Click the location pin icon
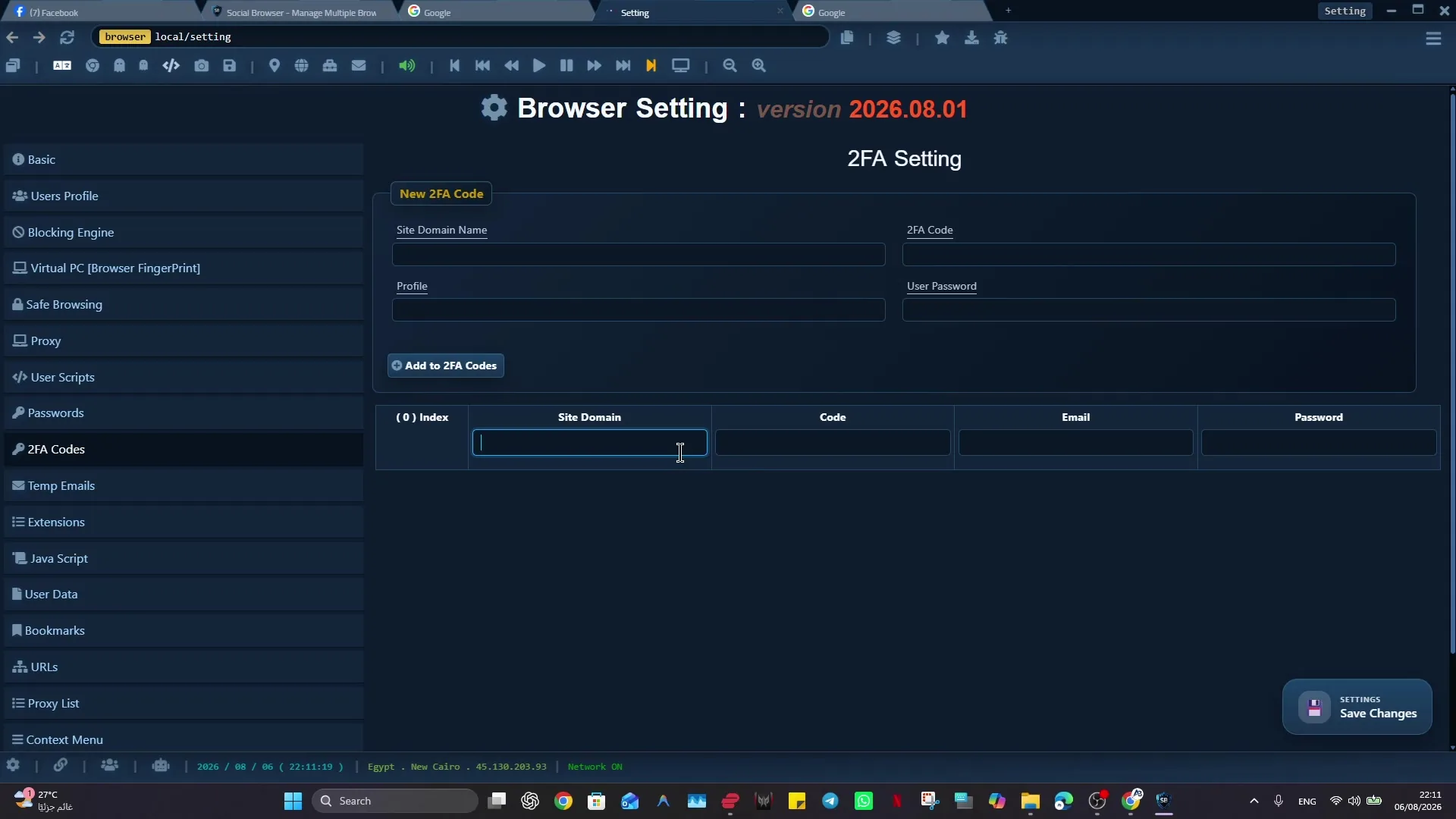The image size is (1456, 819). [x=275, y=66]
